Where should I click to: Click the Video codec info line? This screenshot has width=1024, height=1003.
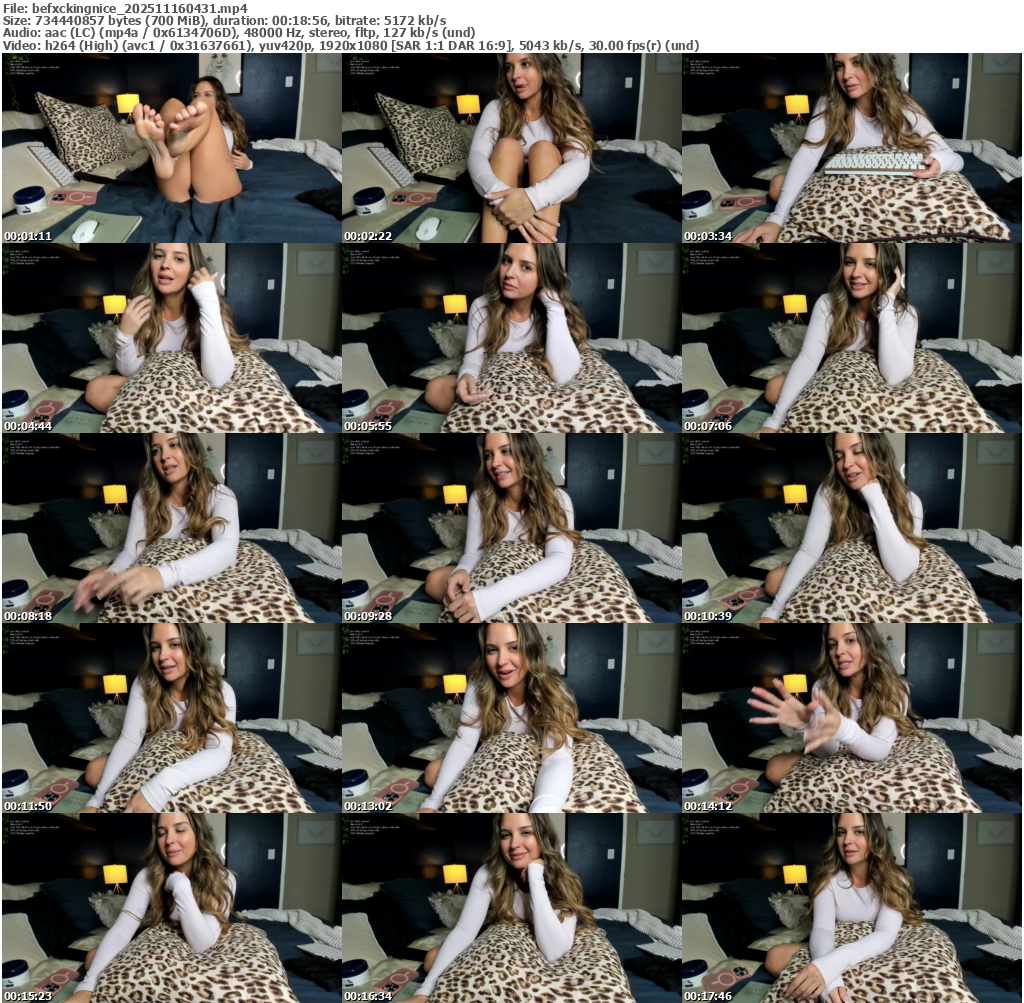[x=350, y=45]
